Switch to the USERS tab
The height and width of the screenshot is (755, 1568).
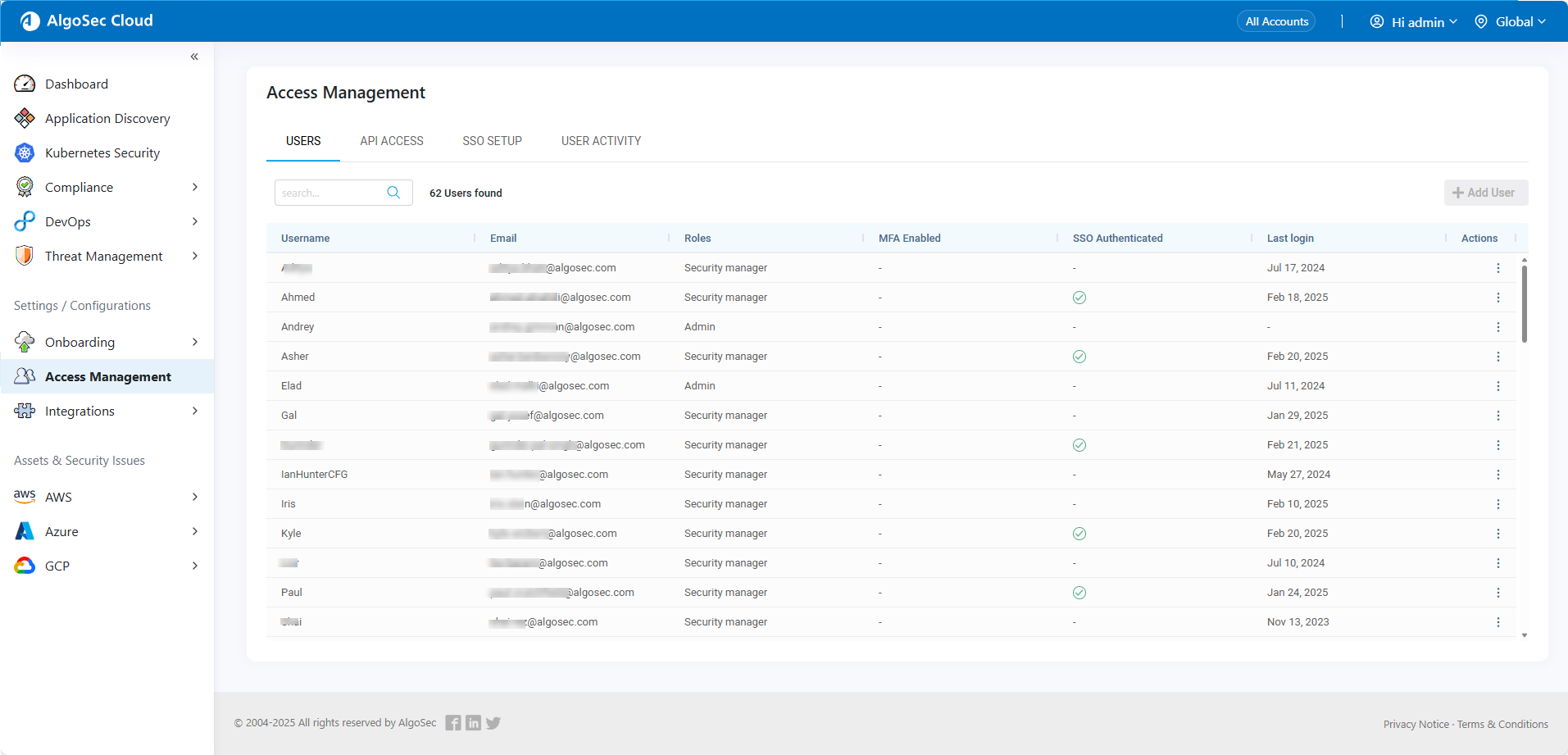click(x=303, y=141)
